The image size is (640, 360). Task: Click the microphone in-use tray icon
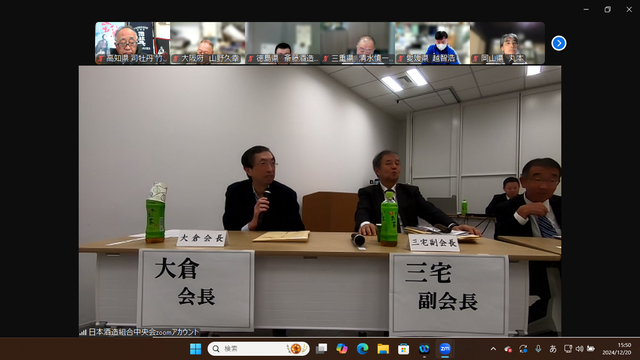(538, 349)
